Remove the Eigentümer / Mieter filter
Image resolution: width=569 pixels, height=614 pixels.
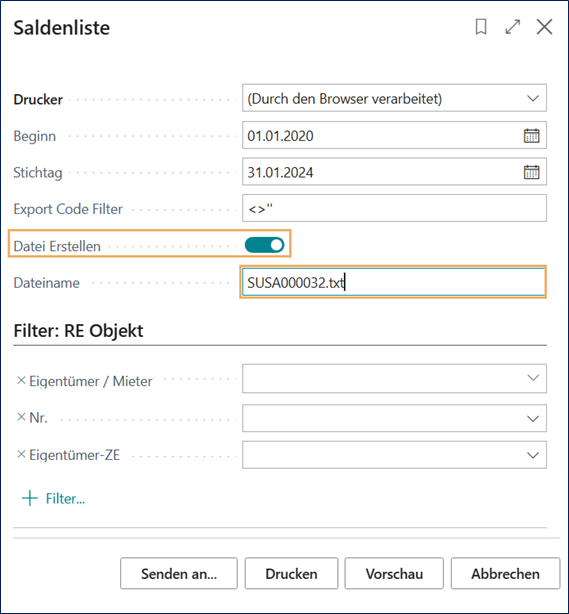pos(21,380)
